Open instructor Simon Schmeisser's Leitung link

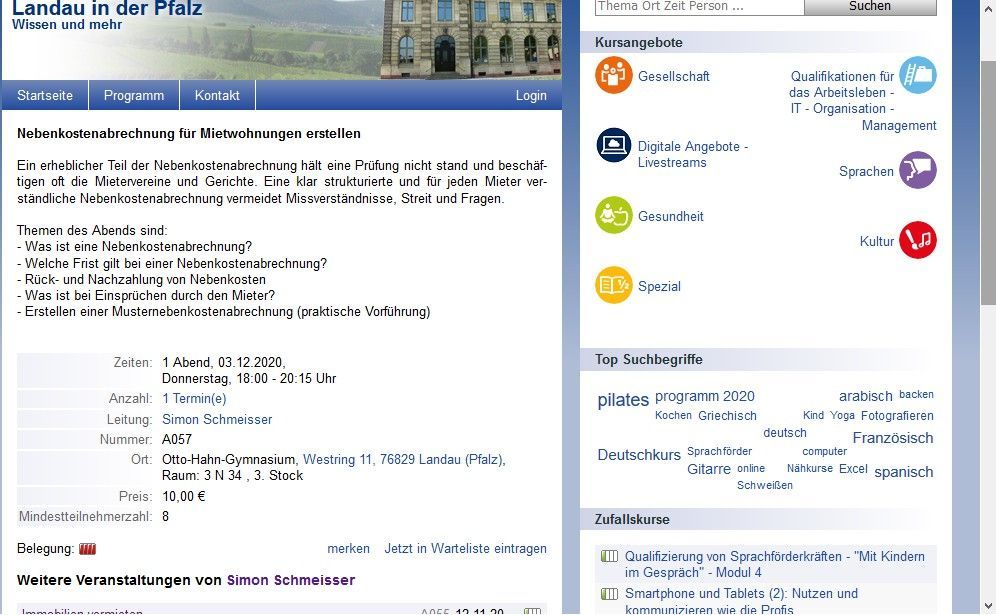tap(217, 420)
